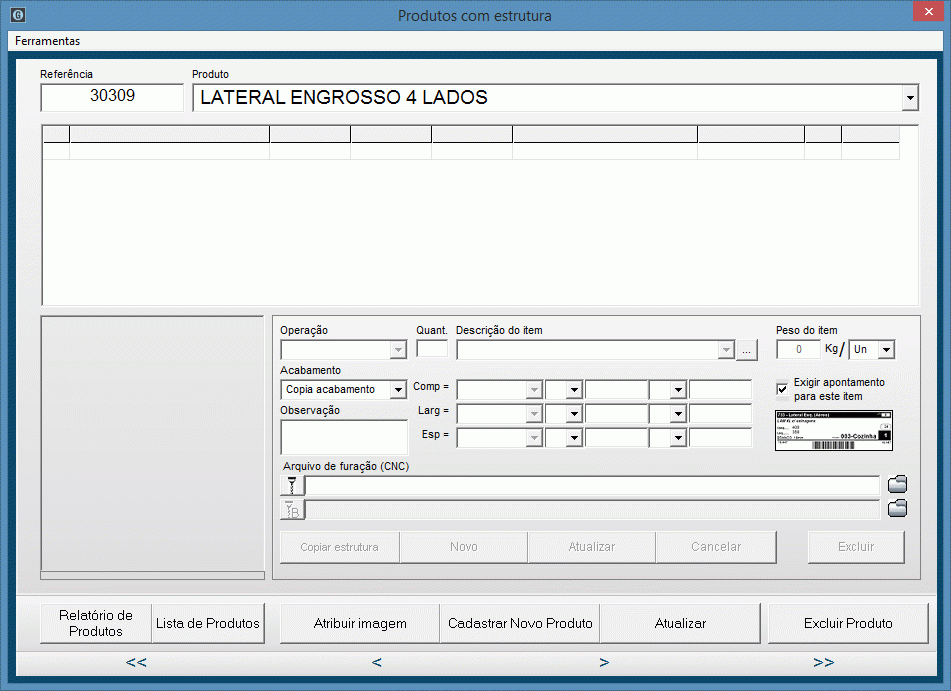Screen dimensions: 951x691
Task: Click the item panel Atualizar button
Action: [x=591, y=547]
